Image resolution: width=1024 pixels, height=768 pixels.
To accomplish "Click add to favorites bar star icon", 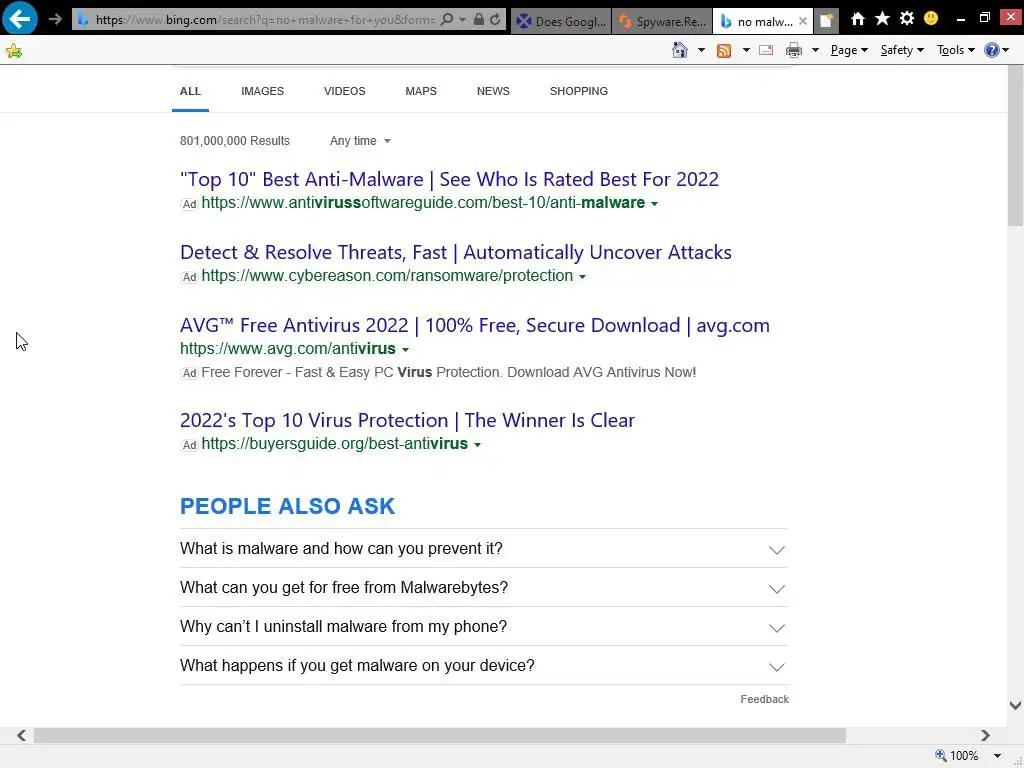I will (x=14, y=50).
